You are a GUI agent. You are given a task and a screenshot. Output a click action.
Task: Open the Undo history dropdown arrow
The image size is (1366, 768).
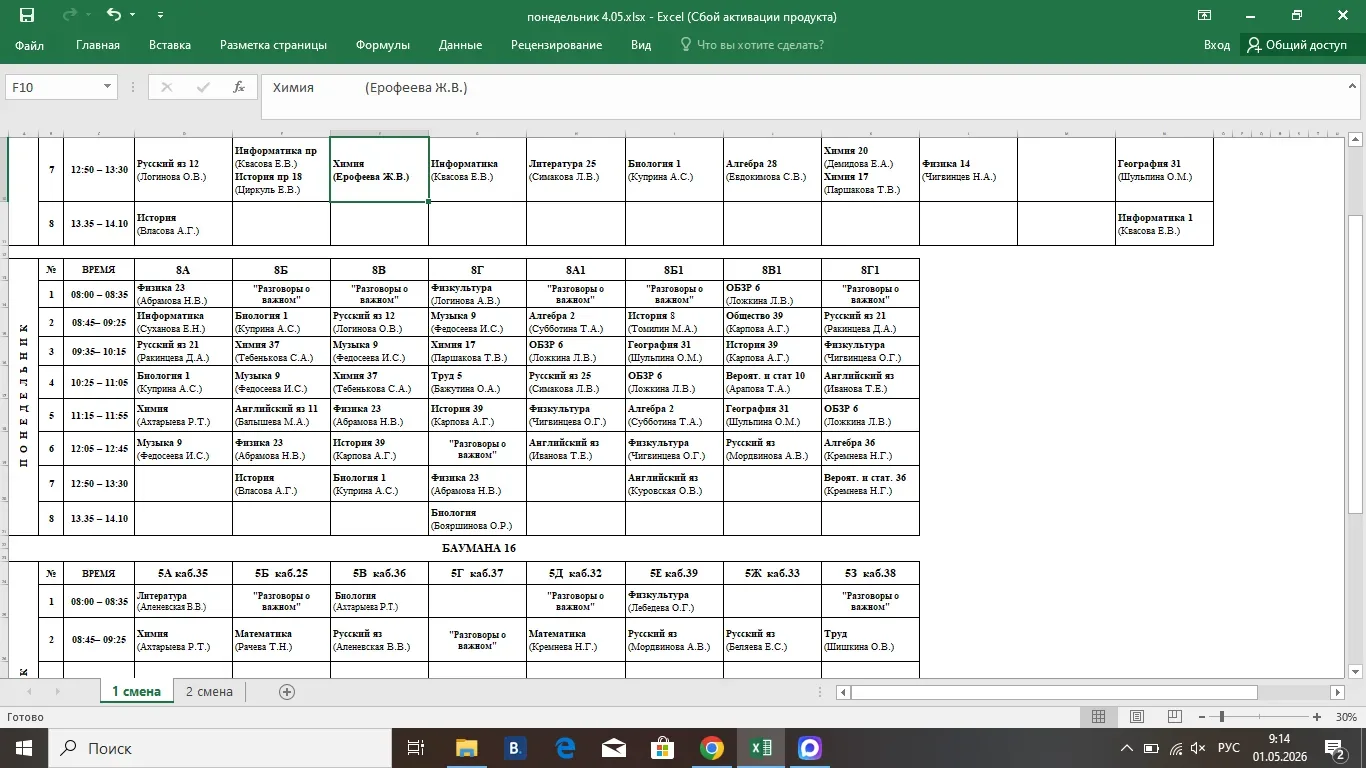tap(131, 16)
